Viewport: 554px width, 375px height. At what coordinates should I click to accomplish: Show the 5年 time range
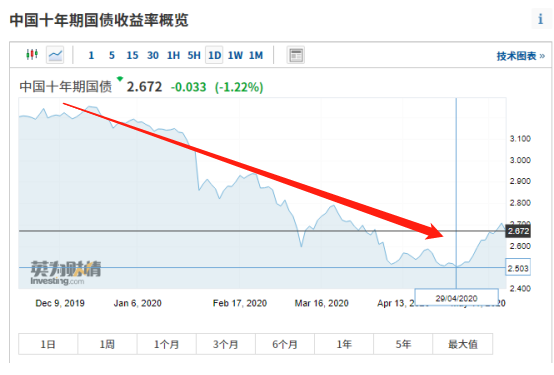403,344
